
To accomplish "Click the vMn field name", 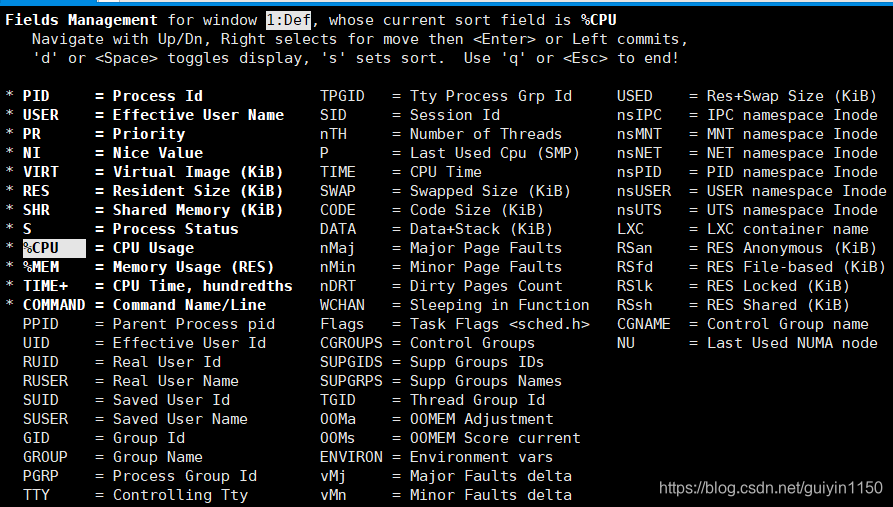I will pos(333,494).
